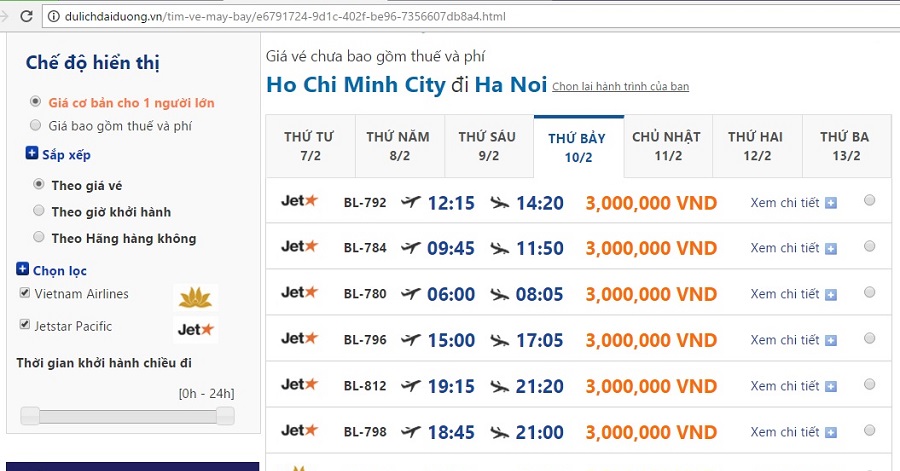
Task: Click landing plane icon for BL-784
Action: (499, 248)
